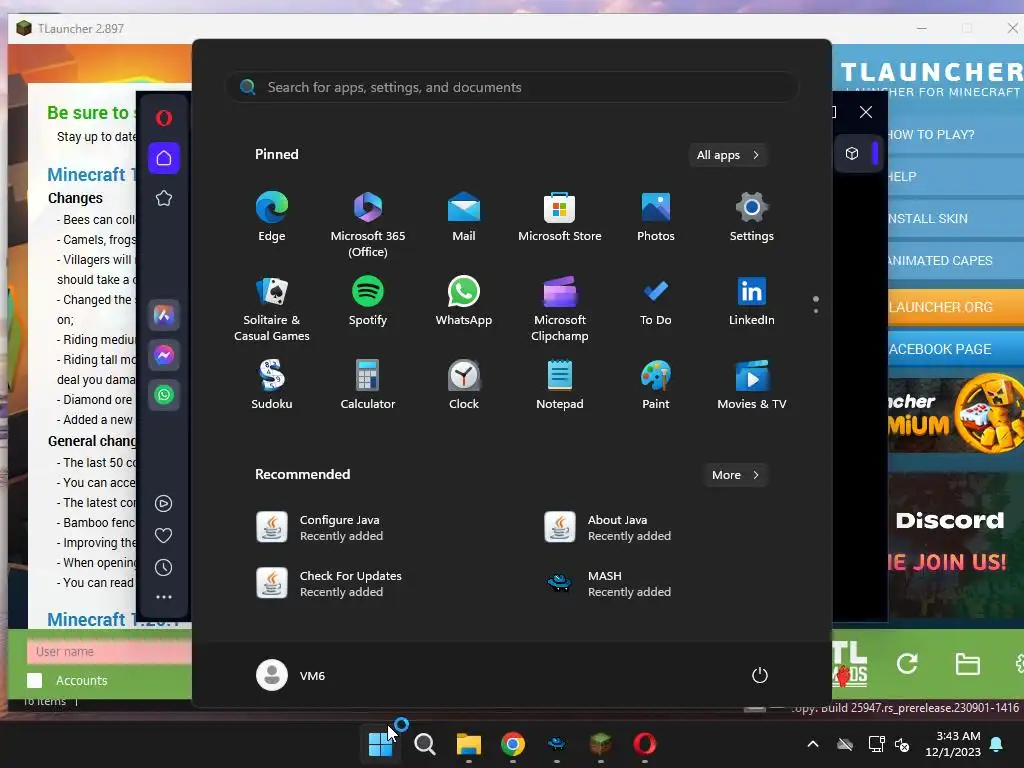Launch the Photos app

pos(656,217)
